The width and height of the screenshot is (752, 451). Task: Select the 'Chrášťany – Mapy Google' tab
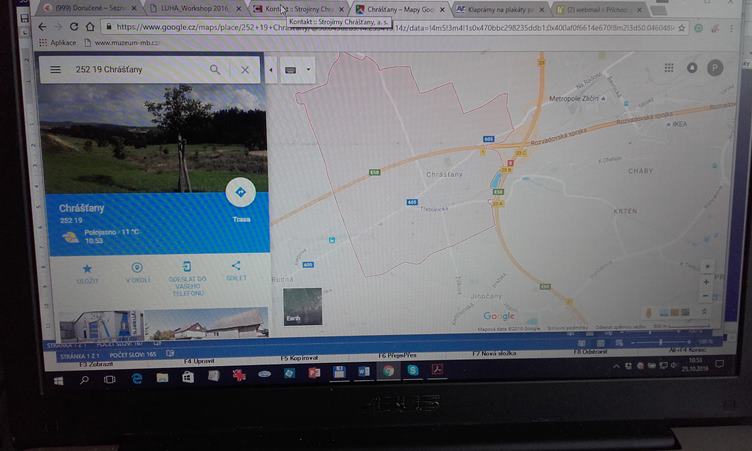[x=400, y=9]
